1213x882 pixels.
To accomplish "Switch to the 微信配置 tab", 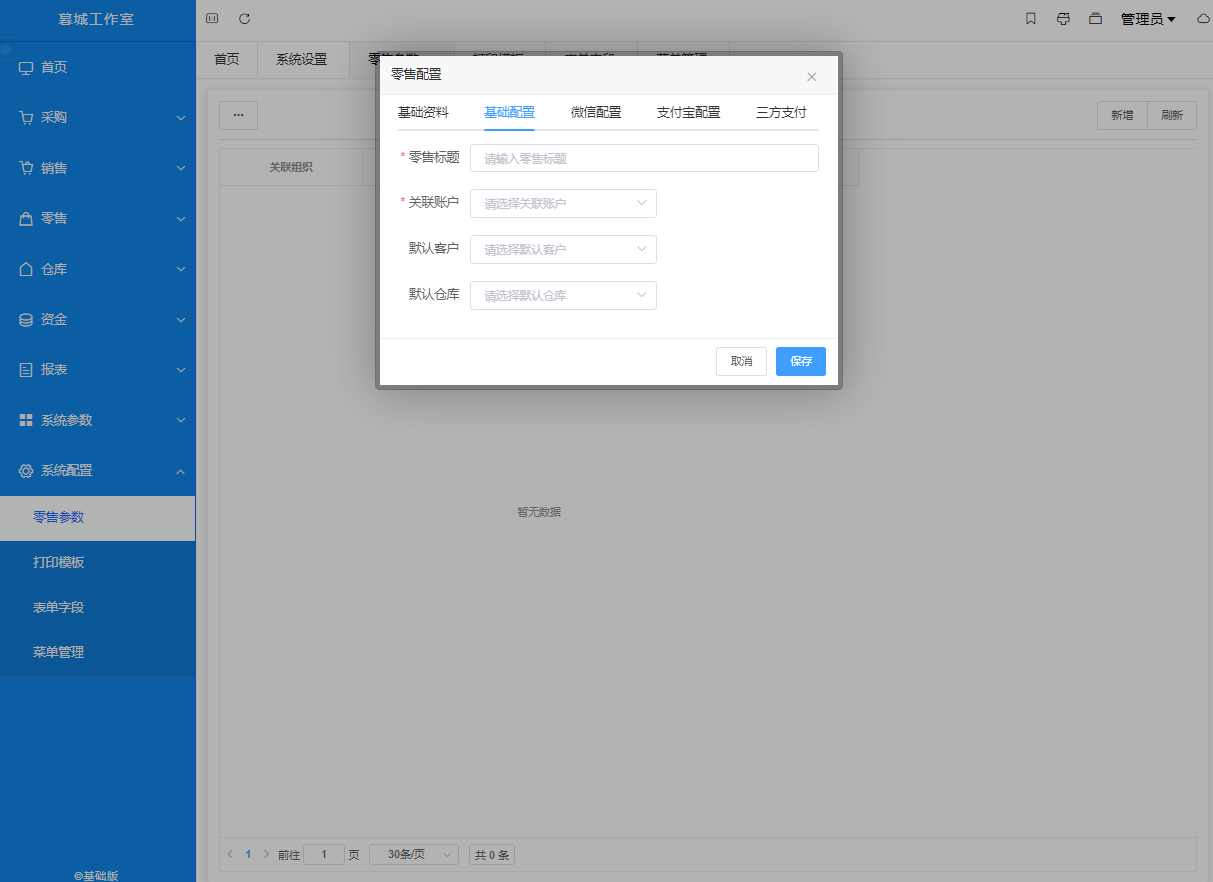I will click(595, 113).
